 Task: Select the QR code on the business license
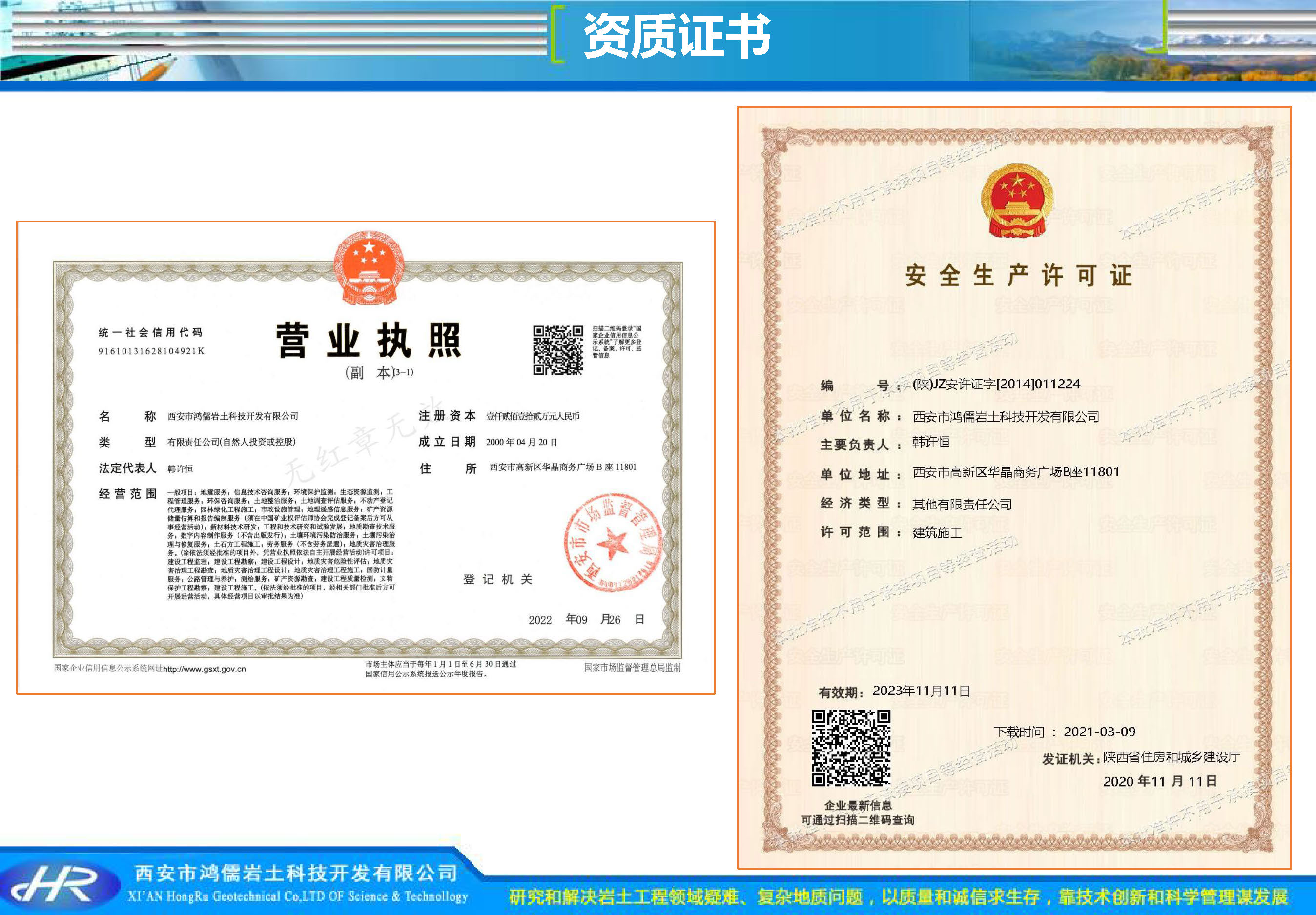[558, 350]
